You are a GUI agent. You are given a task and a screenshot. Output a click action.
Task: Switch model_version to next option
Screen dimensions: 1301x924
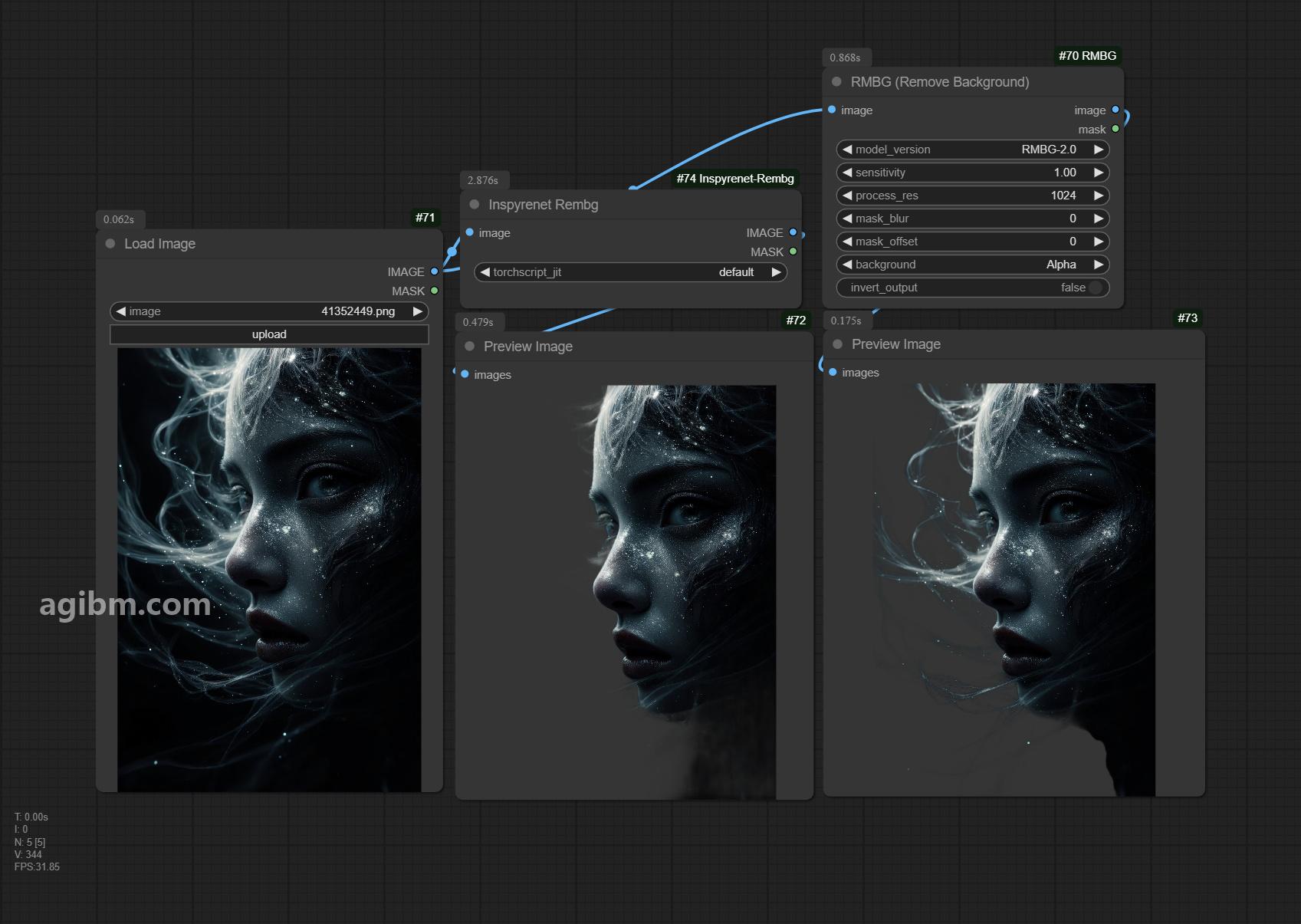tap(1099, 150)
